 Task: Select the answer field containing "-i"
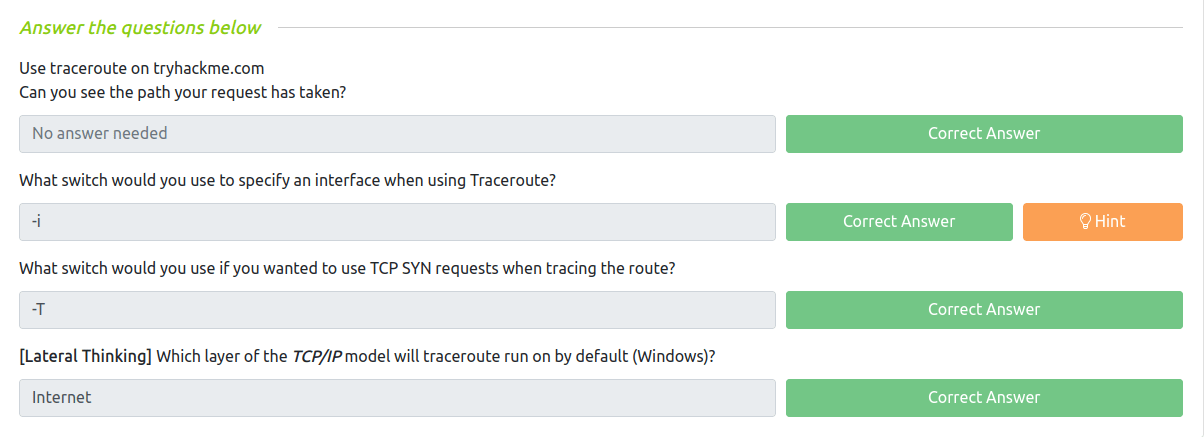pyautogui.click(x=397, y=222)
